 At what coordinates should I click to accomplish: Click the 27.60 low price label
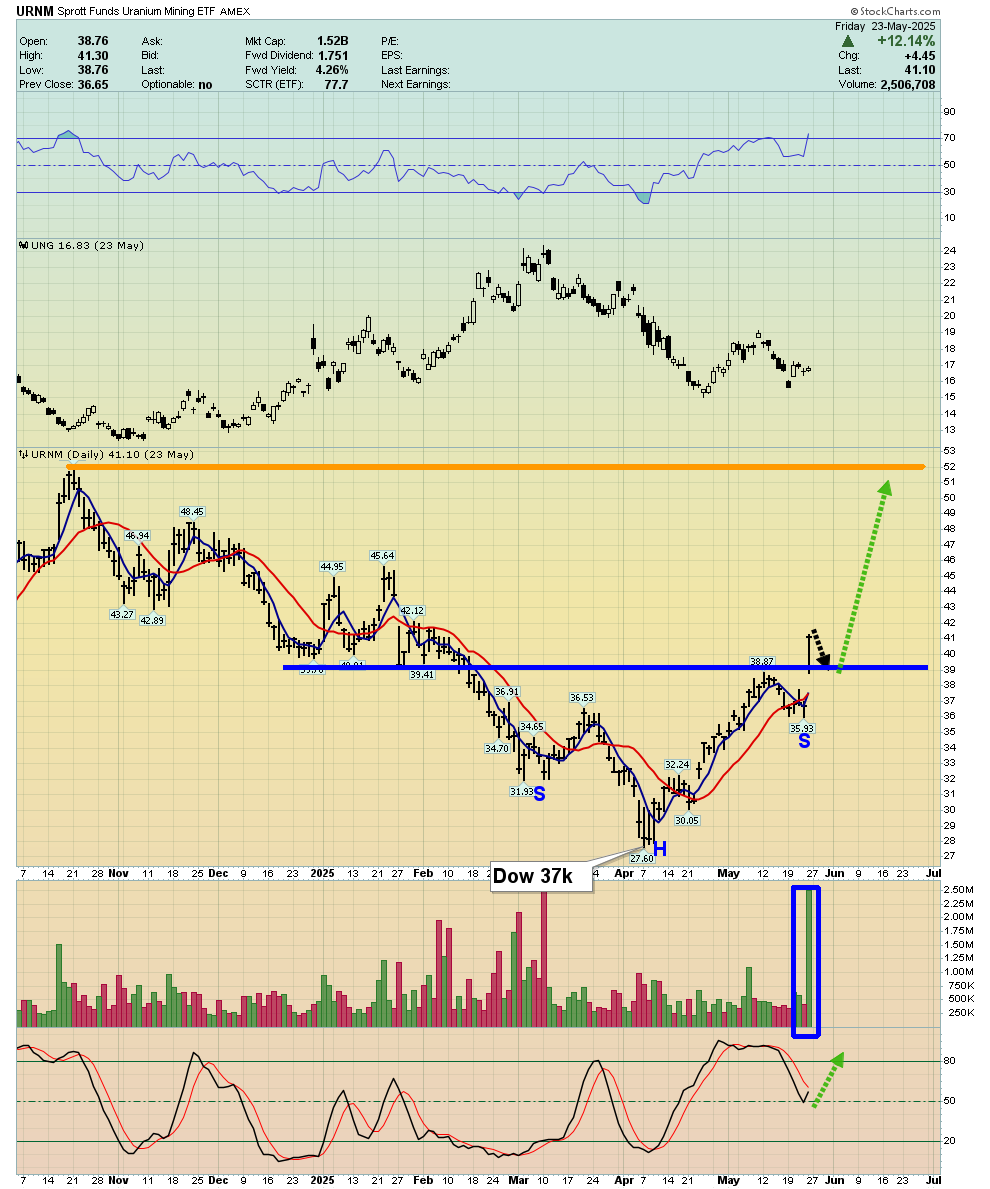click(x=642, y=858)
